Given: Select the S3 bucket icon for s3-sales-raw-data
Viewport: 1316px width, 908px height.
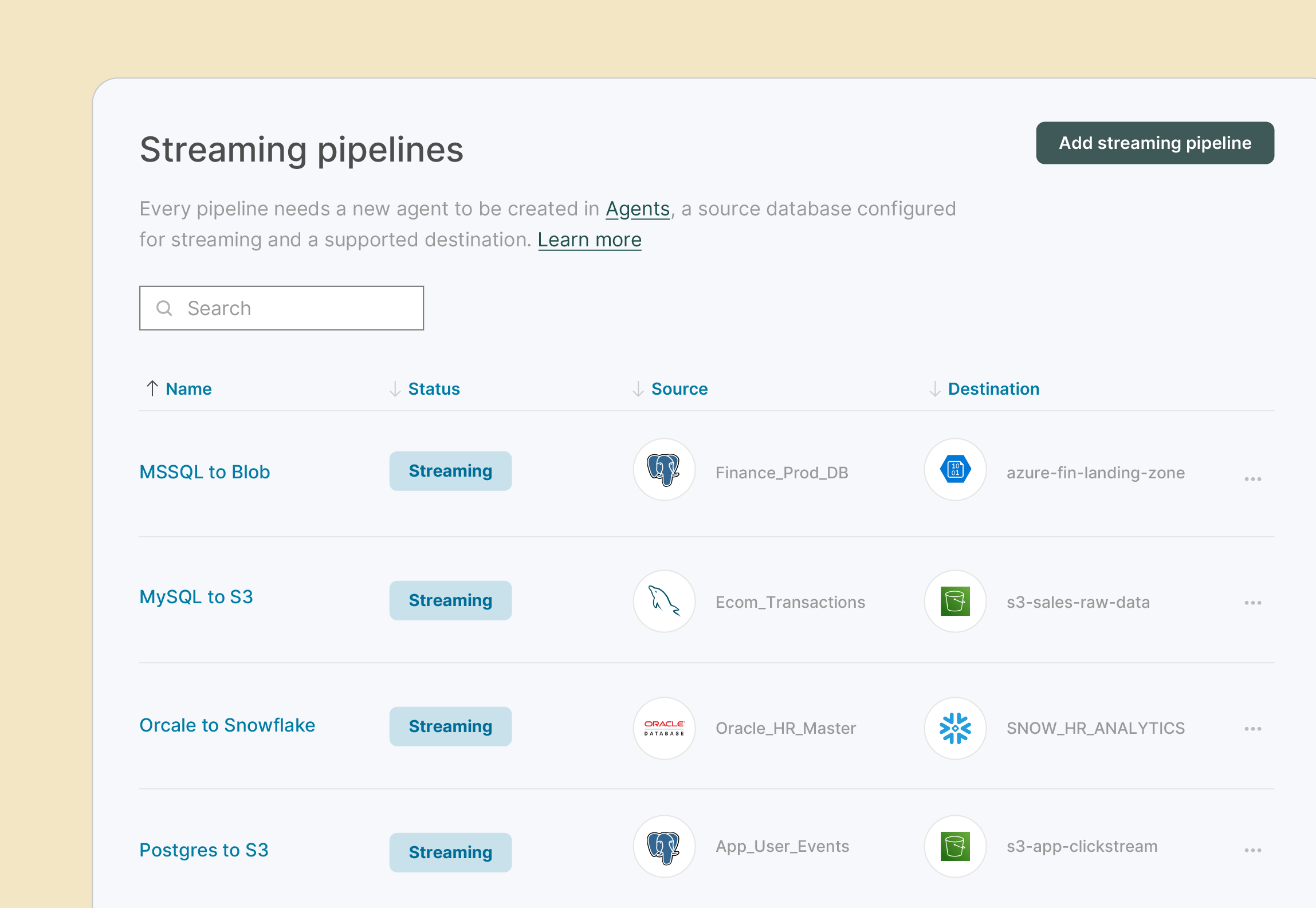Looking at the screenshot, I should (x=956, y=601).
